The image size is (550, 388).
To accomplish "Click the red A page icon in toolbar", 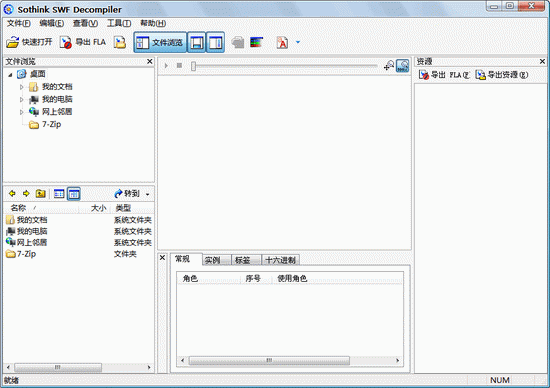I will tap(282, 42).
